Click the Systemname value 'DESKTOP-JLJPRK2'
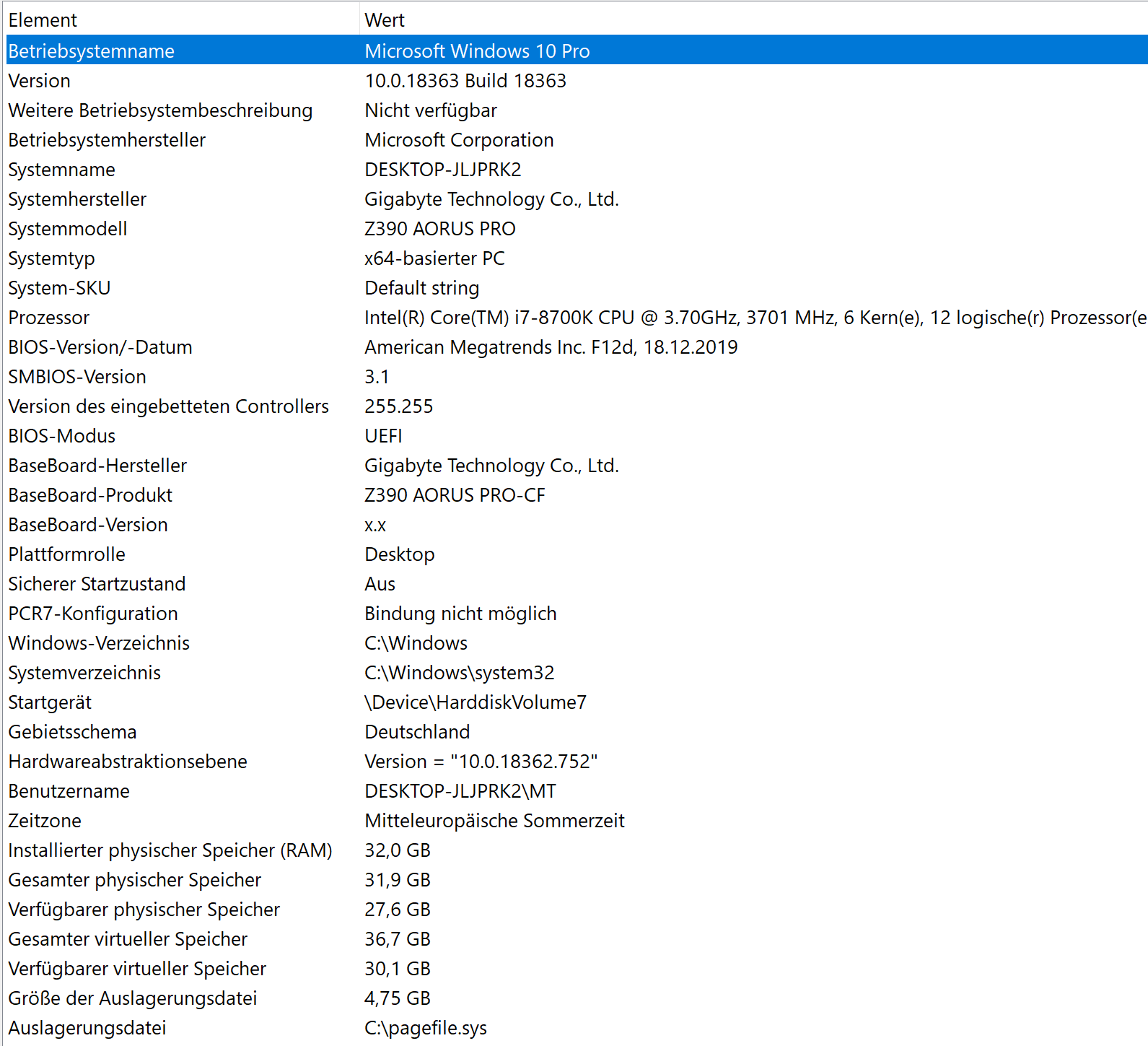Image resolution: width=1148 pixels, height=1046 pixels. point(442,170)
